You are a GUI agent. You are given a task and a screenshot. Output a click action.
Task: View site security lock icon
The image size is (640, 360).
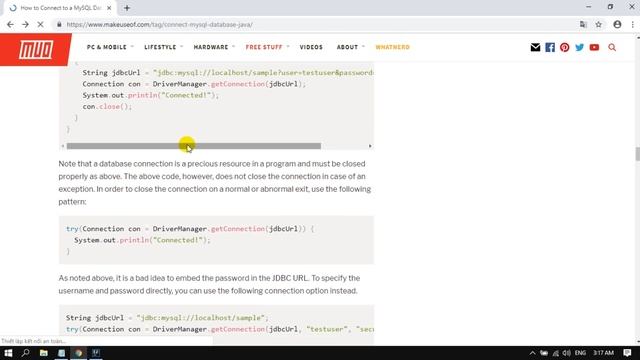coord(59,24)
